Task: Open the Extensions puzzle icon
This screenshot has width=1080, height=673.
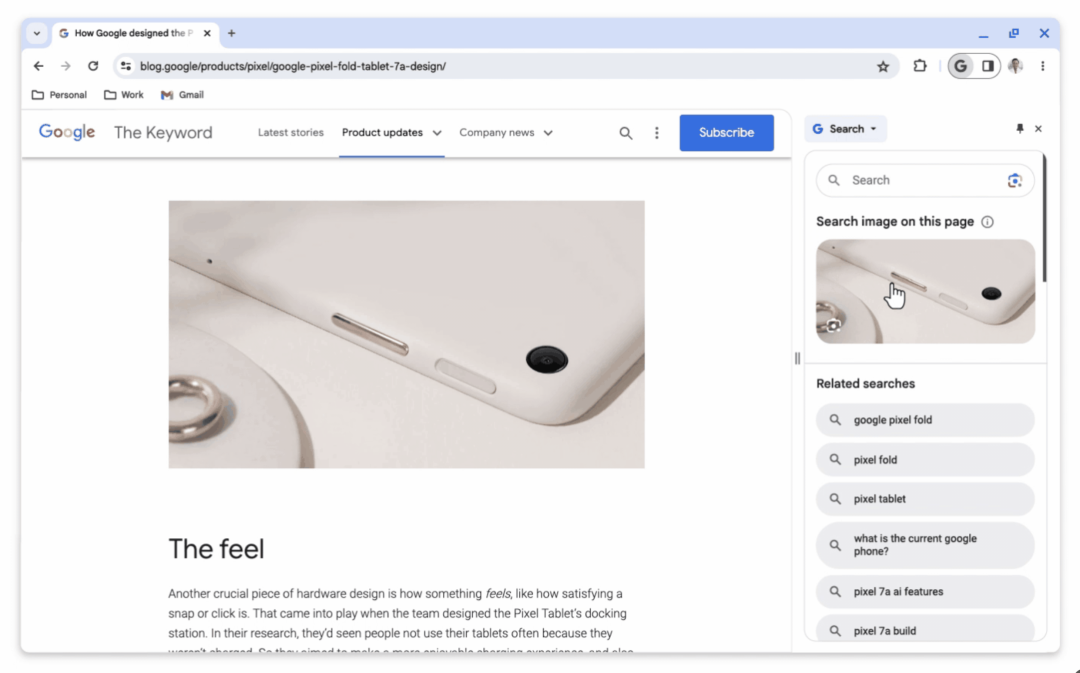Action: (920, 66)
